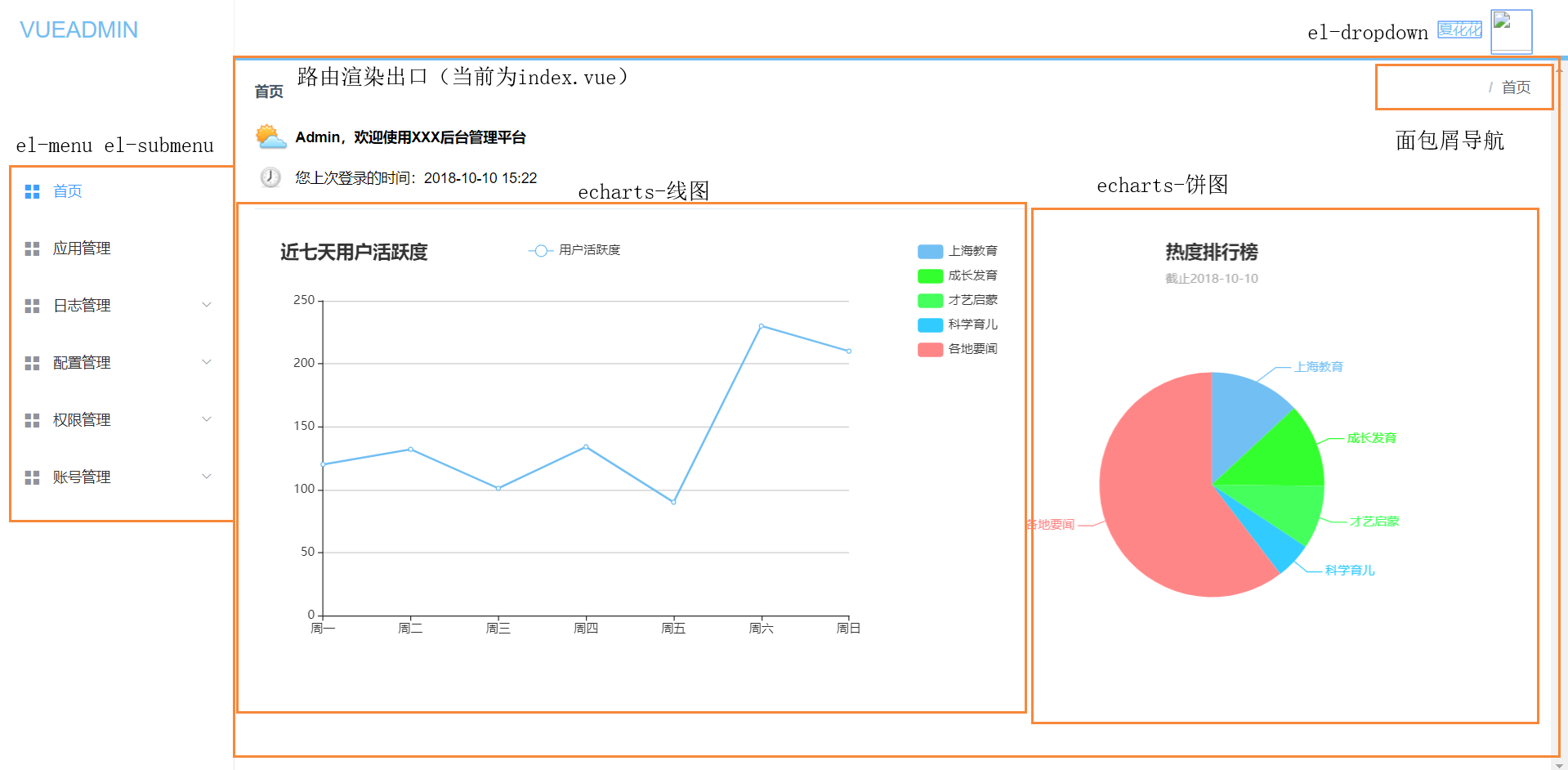
Task: Click the grid icon beside 应用管理
Action: [32, 248]
